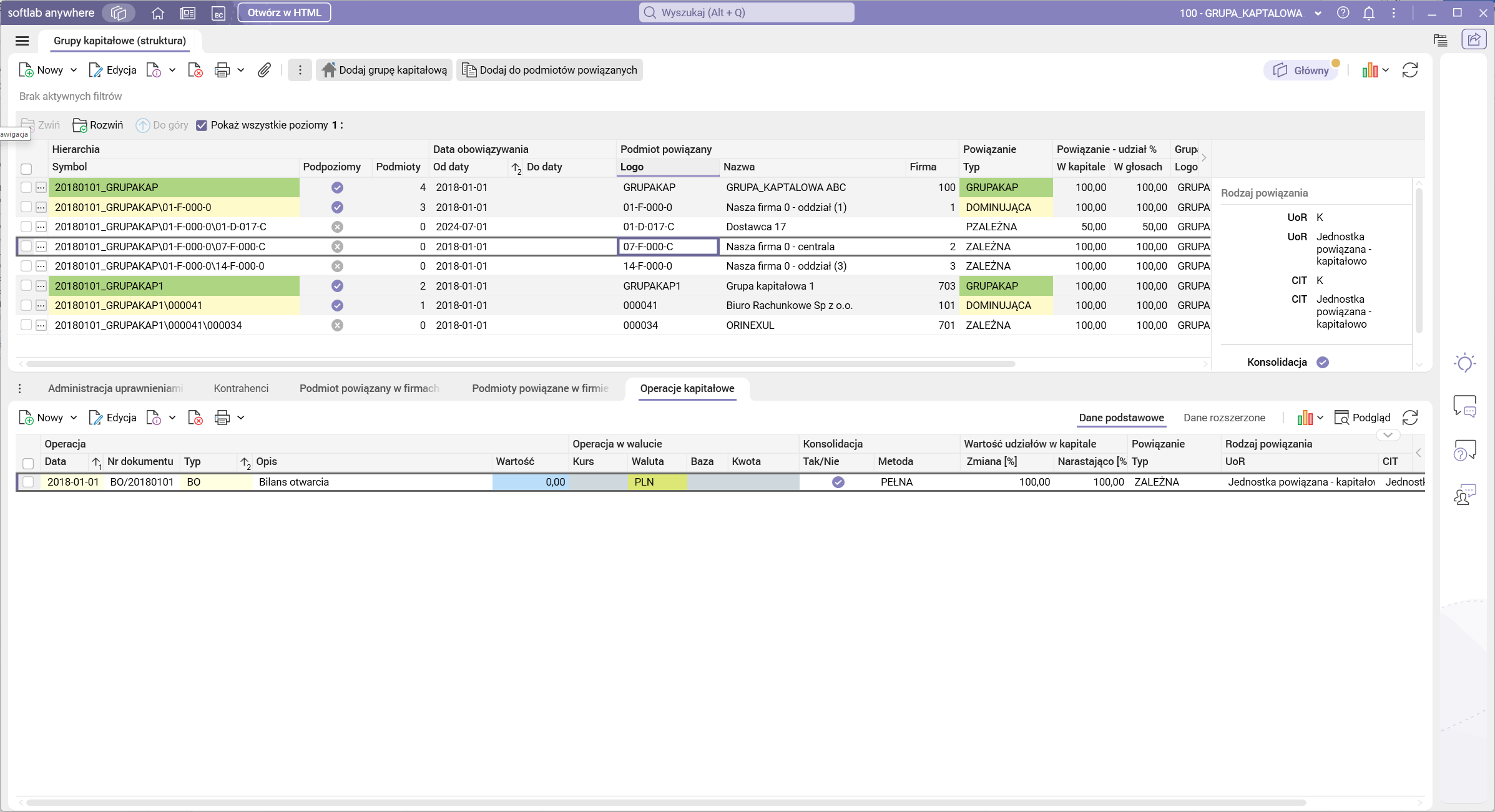Image resolution: width=1495 pixels, height=812 pixels.
Task: Open the hamburger navigation menu
Action: tap(22, 41)
